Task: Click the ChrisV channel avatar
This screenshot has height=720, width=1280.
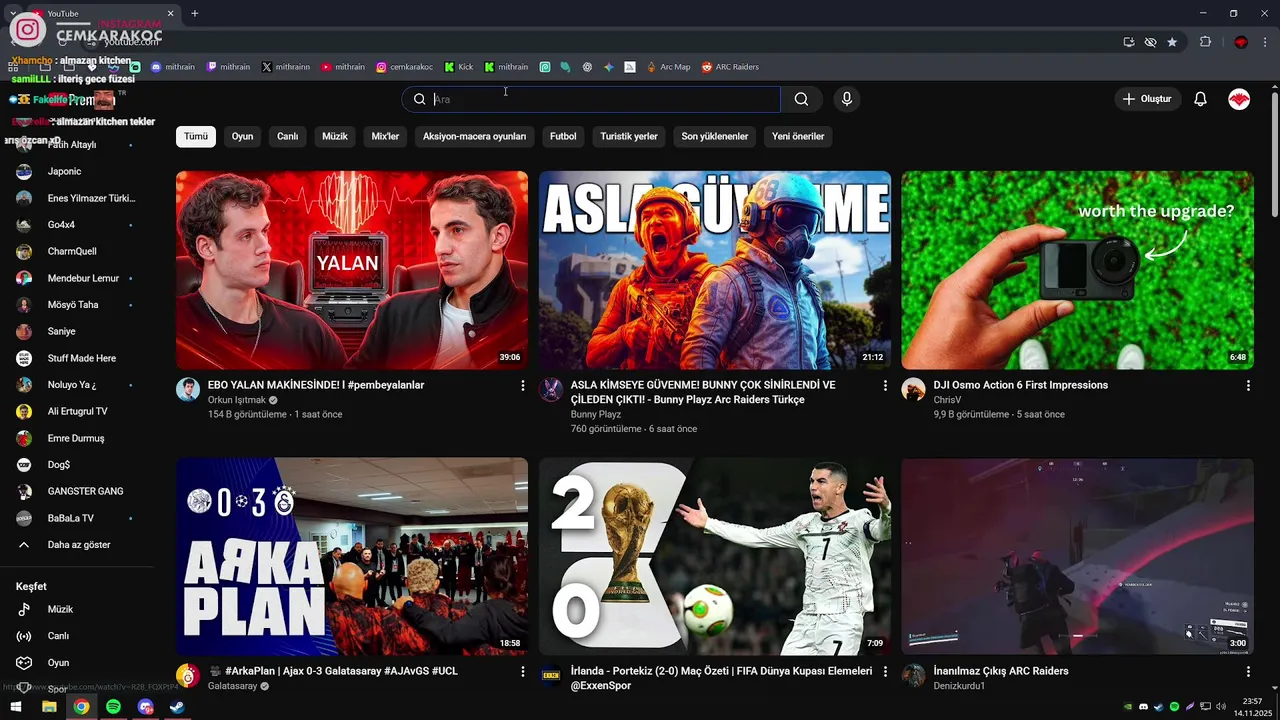Action: (x=913, y=390)
